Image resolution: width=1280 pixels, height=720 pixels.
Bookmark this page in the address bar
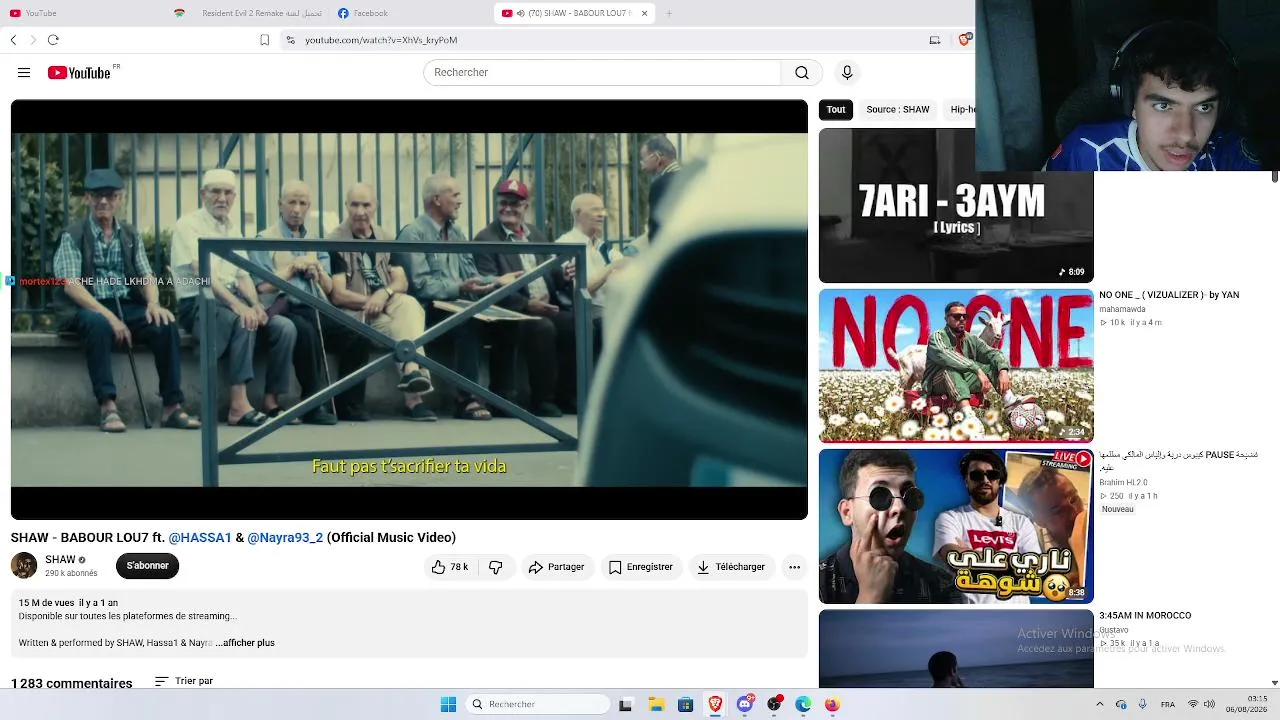coord(264,40)
